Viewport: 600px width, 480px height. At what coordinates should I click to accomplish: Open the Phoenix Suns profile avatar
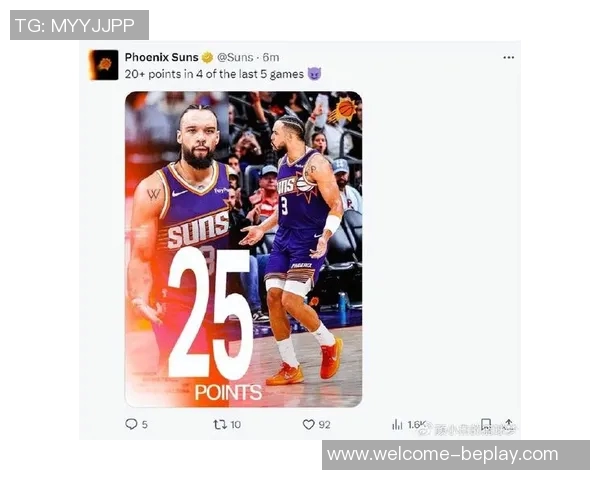(103, 65)
